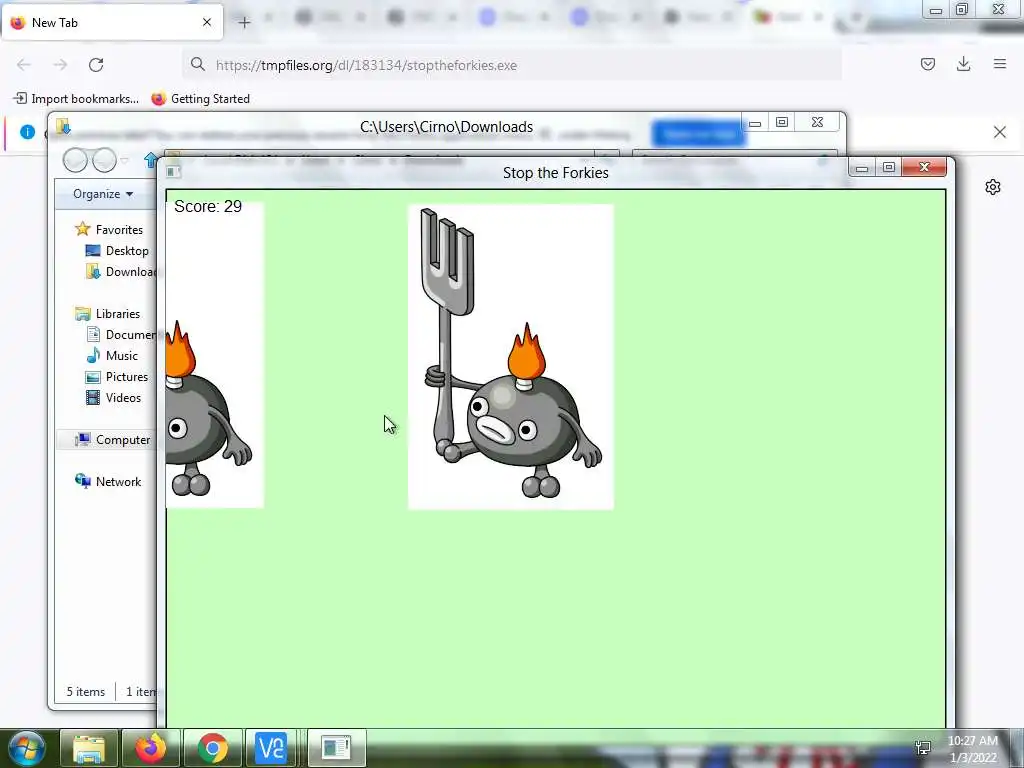Viewport: 1024px width, 768px height.
Task: Click the Stop the Forkies title bar icon
Action: coord(172,172)
